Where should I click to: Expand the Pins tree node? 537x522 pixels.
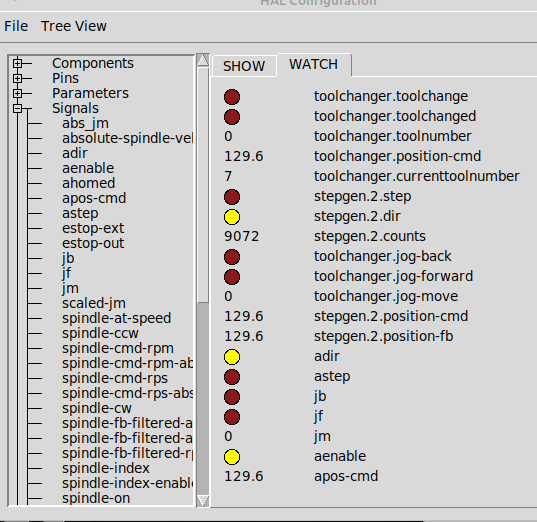click(17, 78)
